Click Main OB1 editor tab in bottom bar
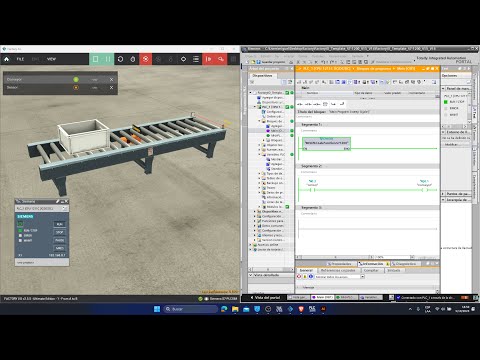The width and height of the screenshot is (480, 360). tap(322, 297)
